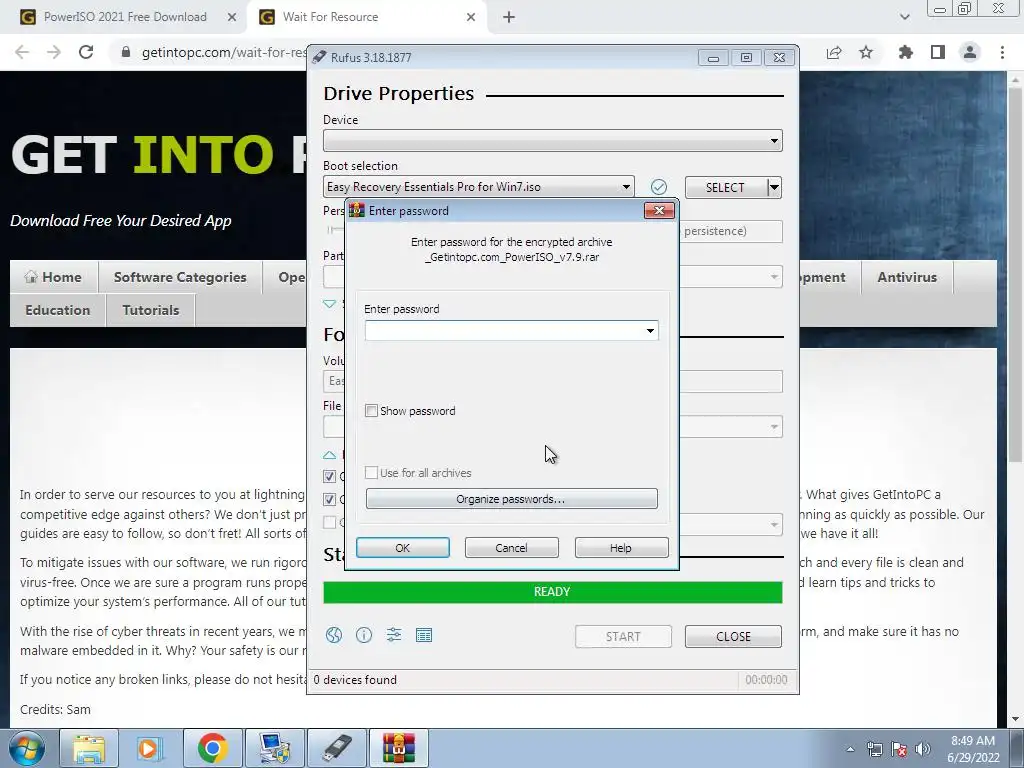Viewport: 1024px width, 768px height.
Task: Close the Enter password dialog
Action: 660,210
